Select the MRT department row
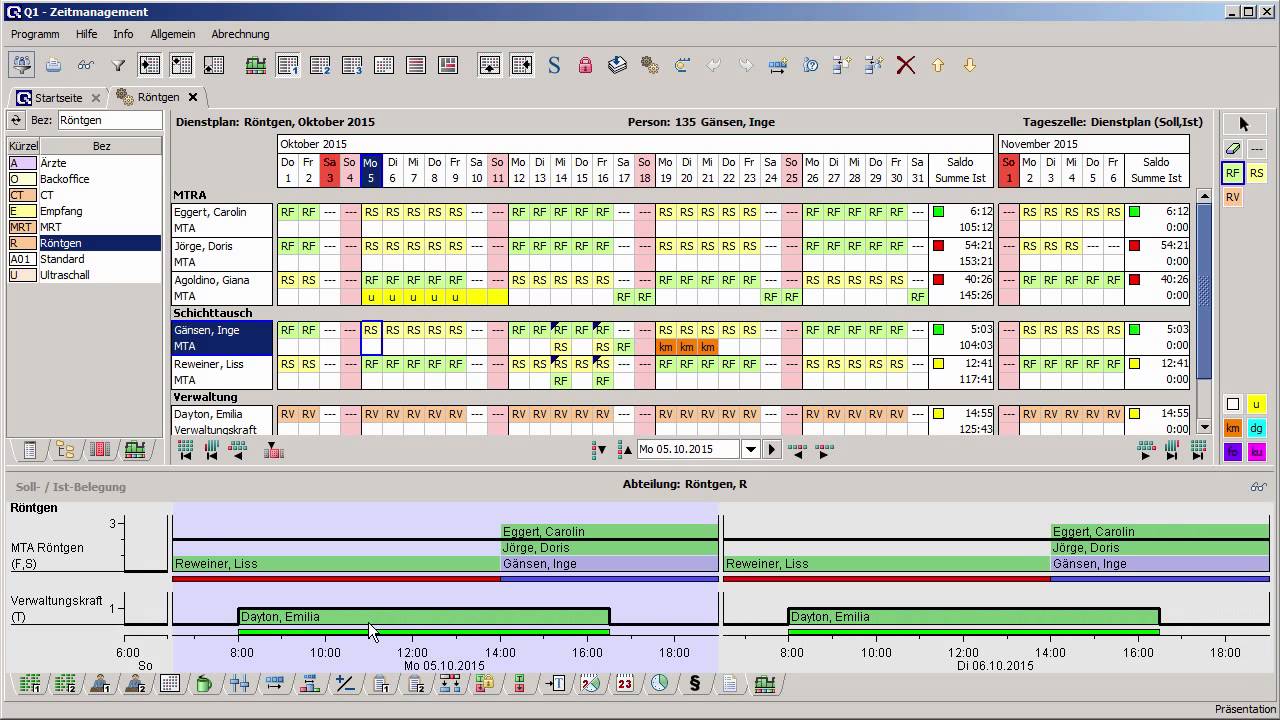Viewport: 1280px width, 720px height. [x=84, y=227]
